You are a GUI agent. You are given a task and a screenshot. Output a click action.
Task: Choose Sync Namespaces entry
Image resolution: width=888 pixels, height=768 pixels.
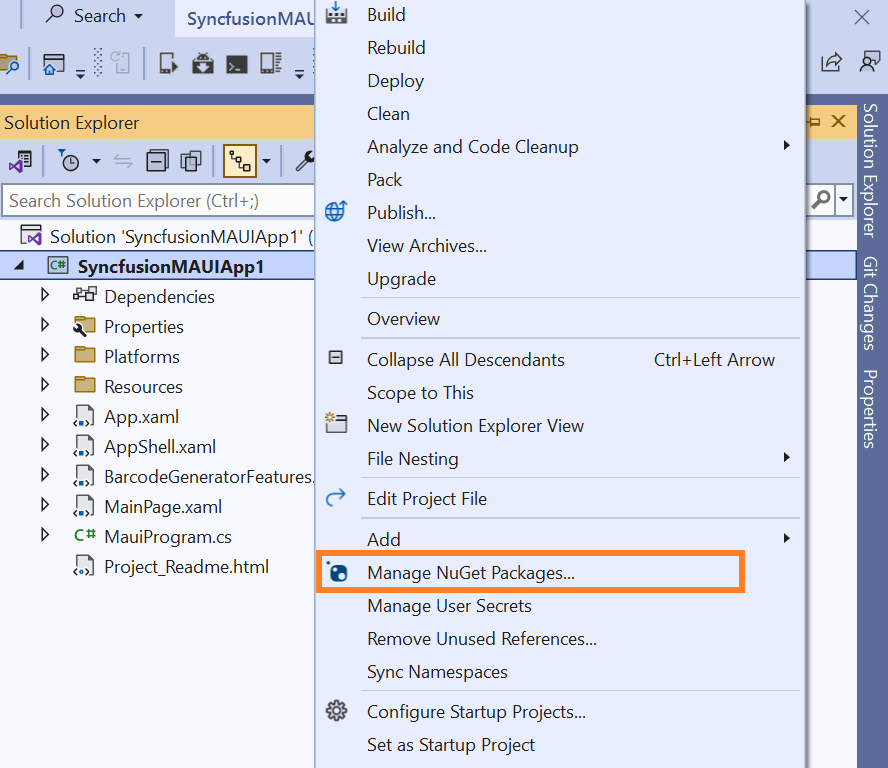[560, 672]
